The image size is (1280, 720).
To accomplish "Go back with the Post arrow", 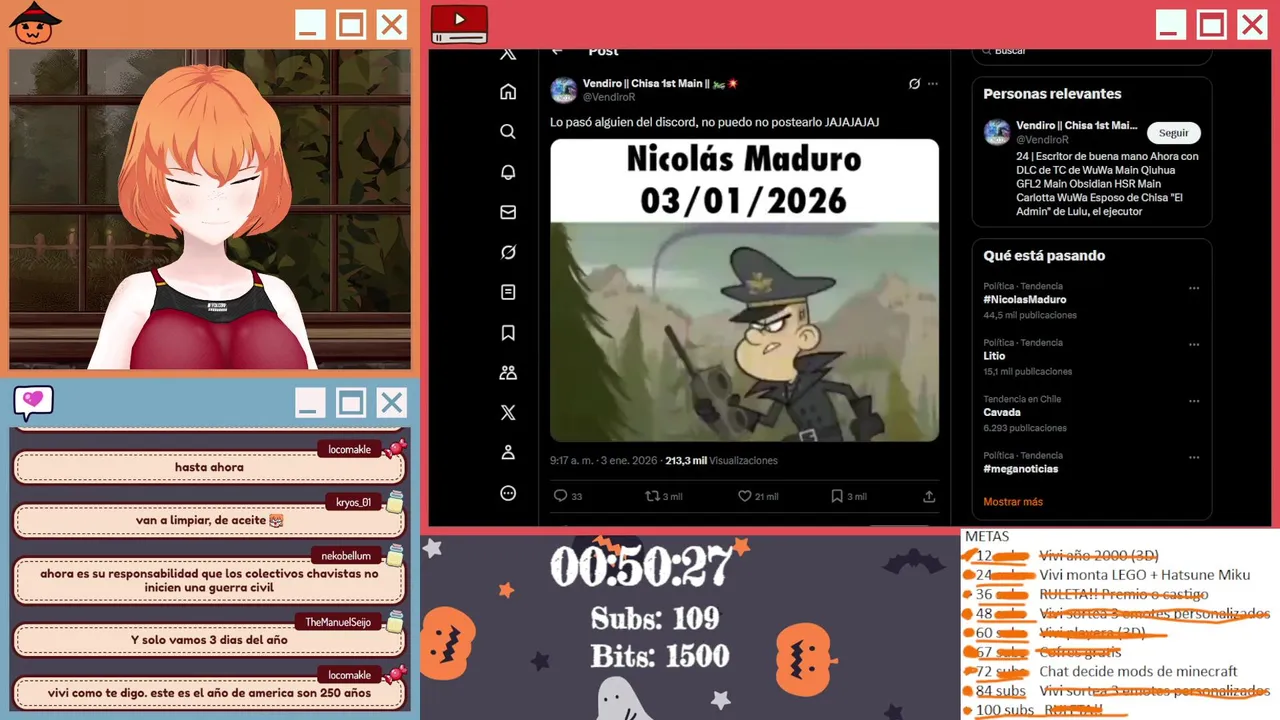I will [x=558, y=52].
